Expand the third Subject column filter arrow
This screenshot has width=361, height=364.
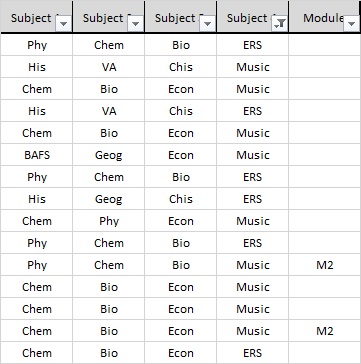[x=207, y=23]
